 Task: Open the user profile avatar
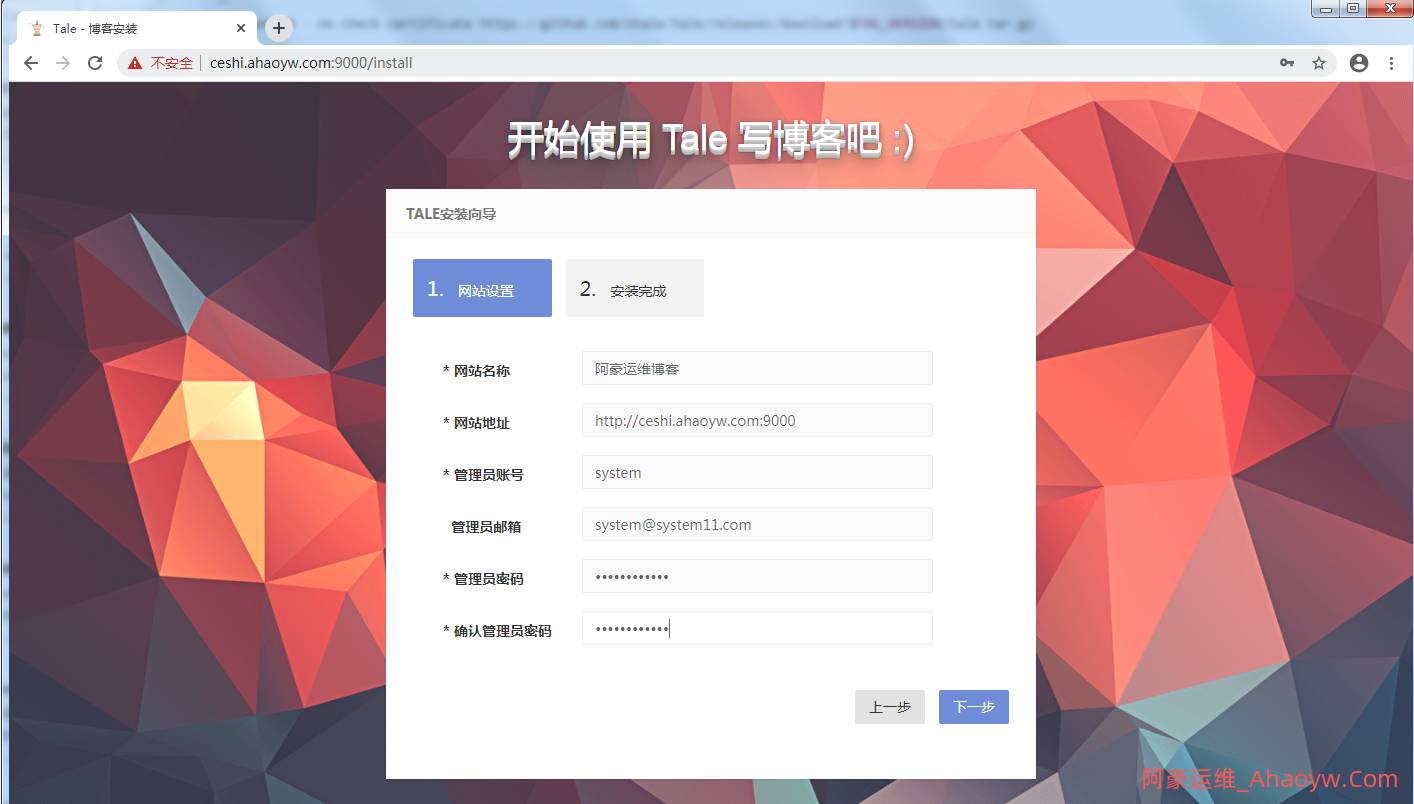[x=1358, y=63]
